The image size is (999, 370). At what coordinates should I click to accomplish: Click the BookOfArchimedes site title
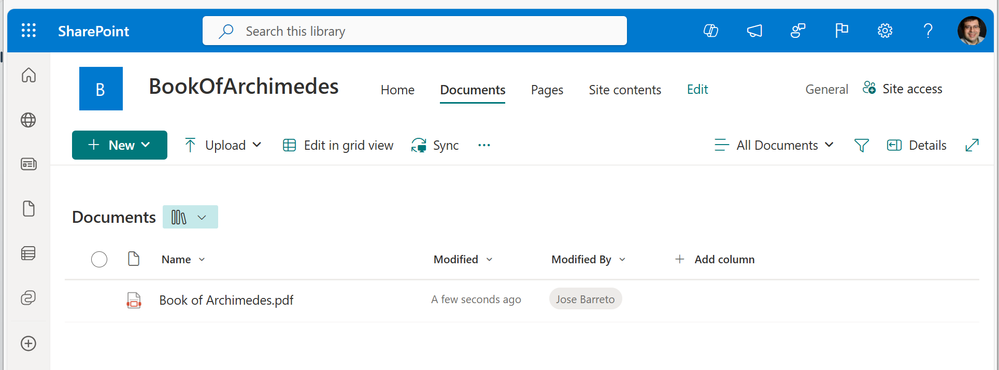[x=244, y=86]
